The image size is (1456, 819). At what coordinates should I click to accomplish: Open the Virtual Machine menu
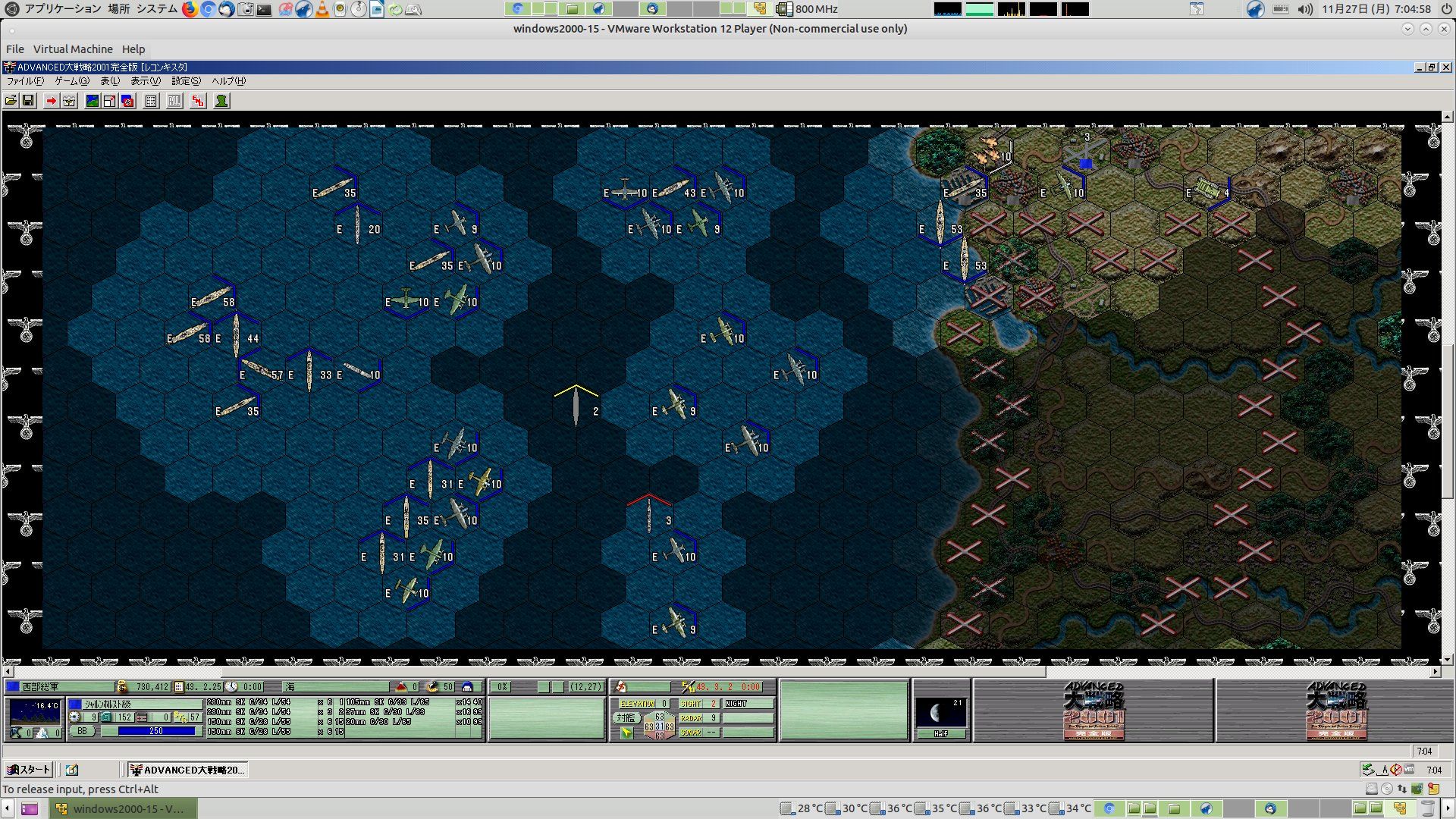(x=73, y=49)
